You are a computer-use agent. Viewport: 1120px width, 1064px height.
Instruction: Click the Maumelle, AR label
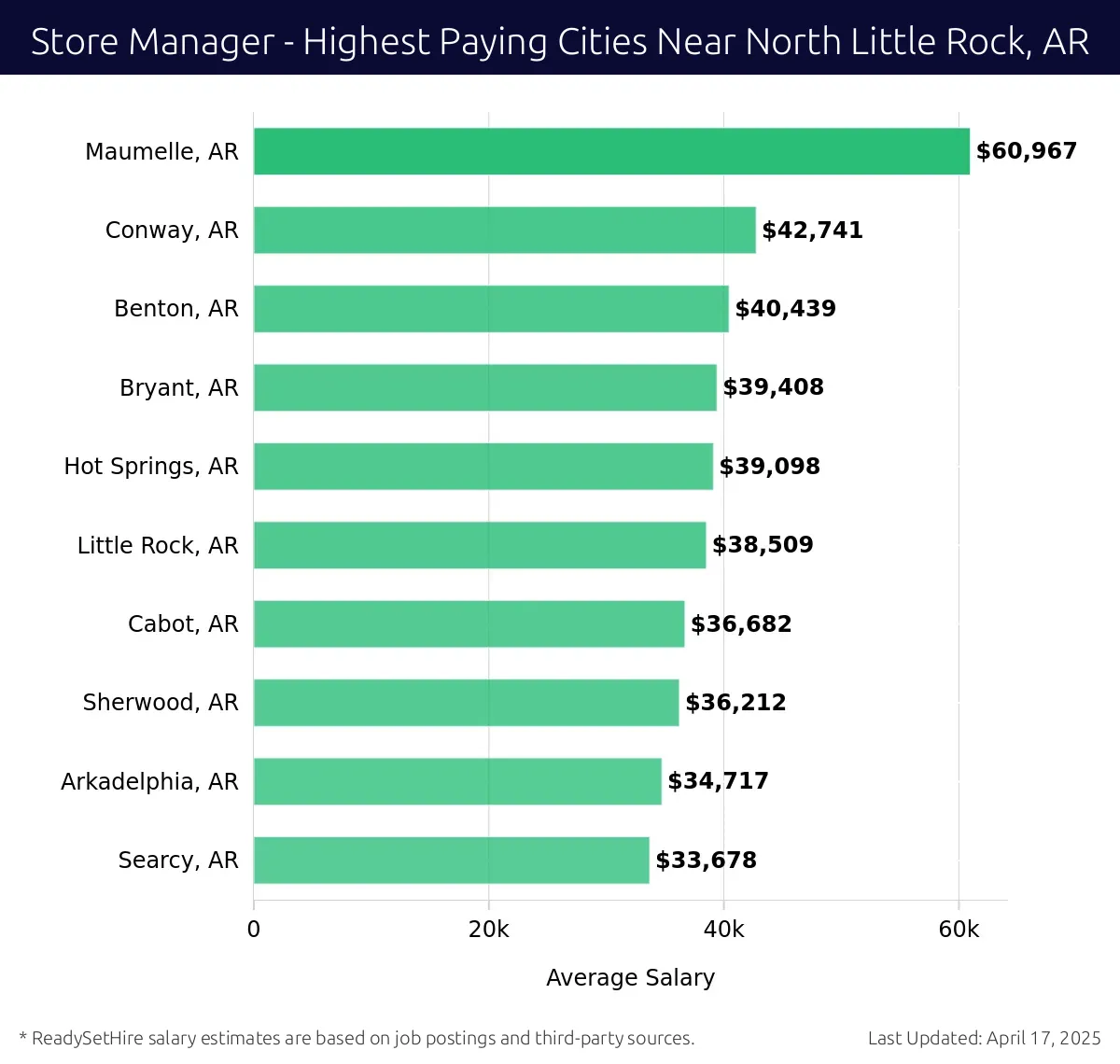point(161,152)
